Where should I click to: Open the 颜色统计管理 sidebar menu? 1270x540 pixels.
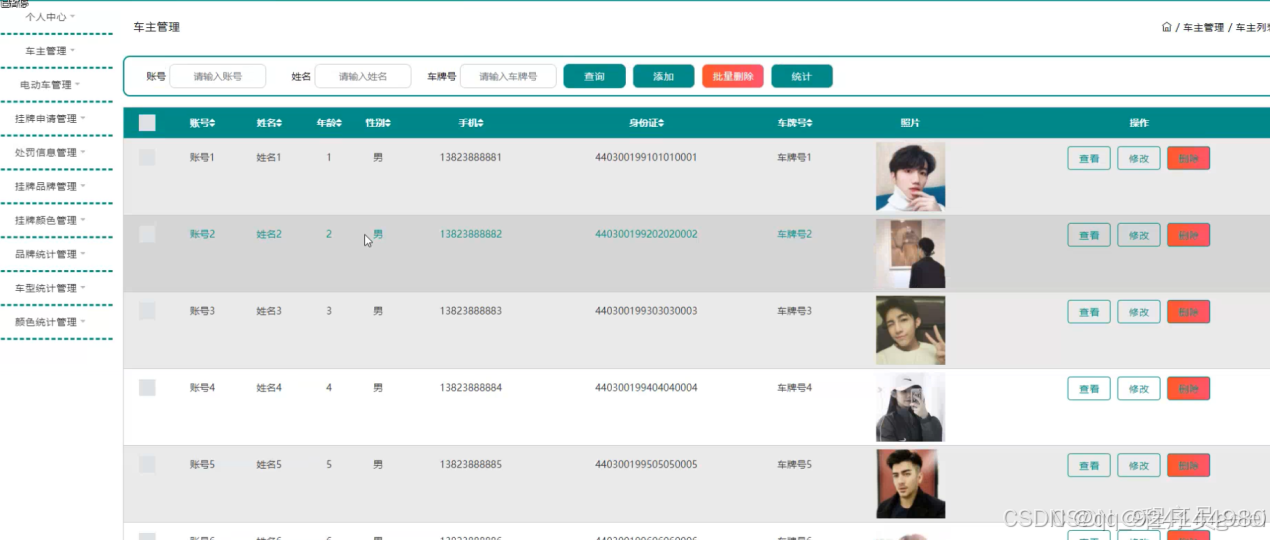click(51, 322)
